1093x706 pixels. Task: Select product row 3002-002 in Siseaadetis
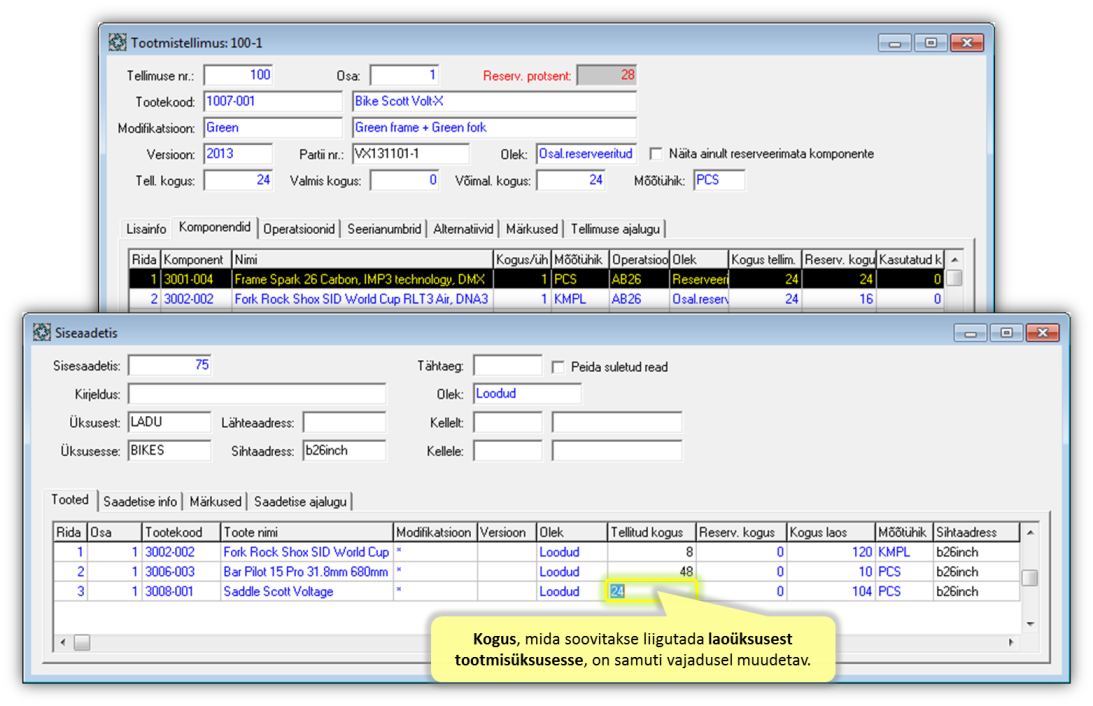(x=537, y=552)
